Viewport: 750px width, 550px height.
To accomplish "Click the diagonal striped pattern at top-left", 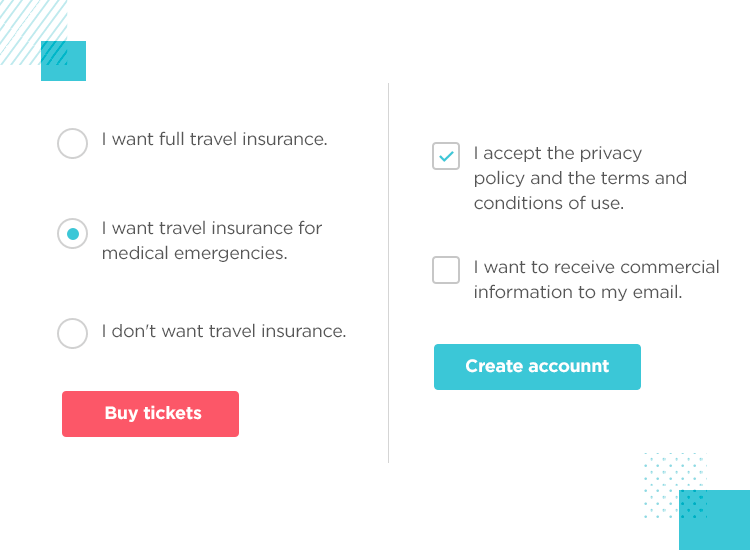I will pyautogui.click(x=22, y=25).
